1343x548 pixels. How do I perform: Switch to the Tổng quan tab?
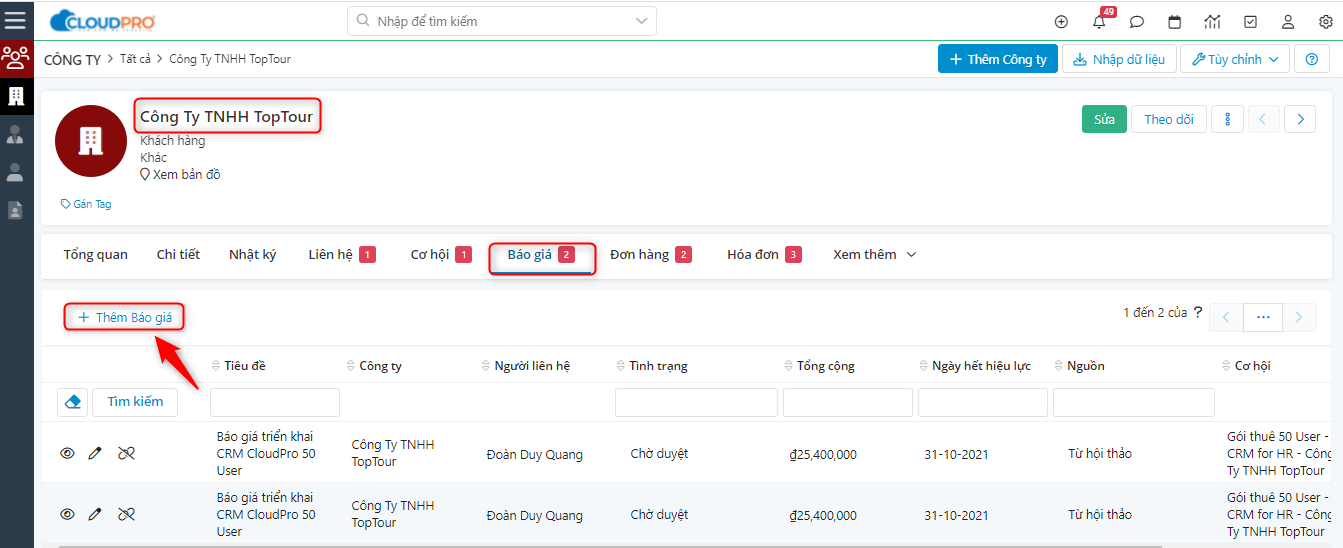click(x=96, y=254)
